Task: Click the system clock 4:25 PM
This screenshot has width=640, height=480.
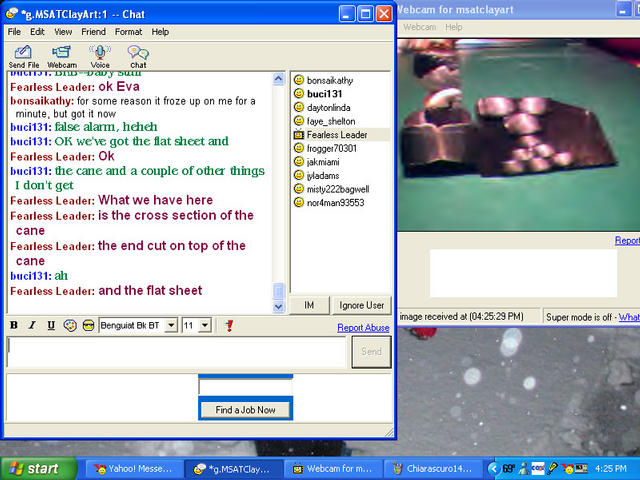Action: click(x=611, y=469)
